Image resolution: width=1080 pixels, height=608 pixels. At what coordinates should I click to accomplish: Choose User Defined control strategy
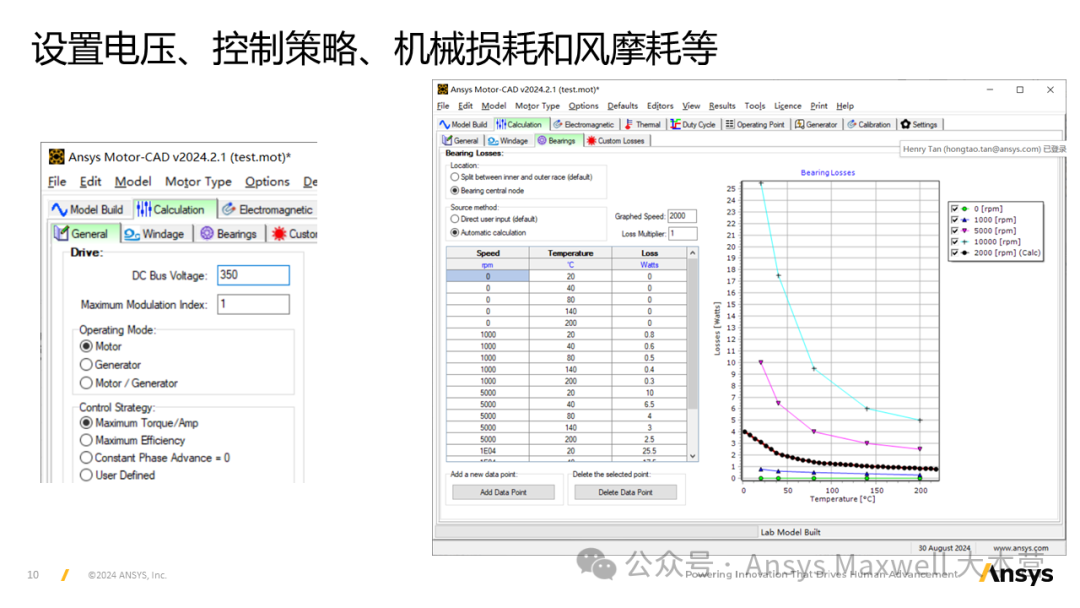click(x=86, y=475)
